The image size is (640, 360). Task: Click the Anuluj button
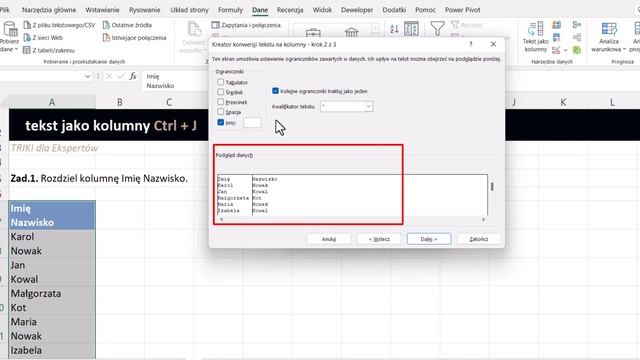(329, 239)
